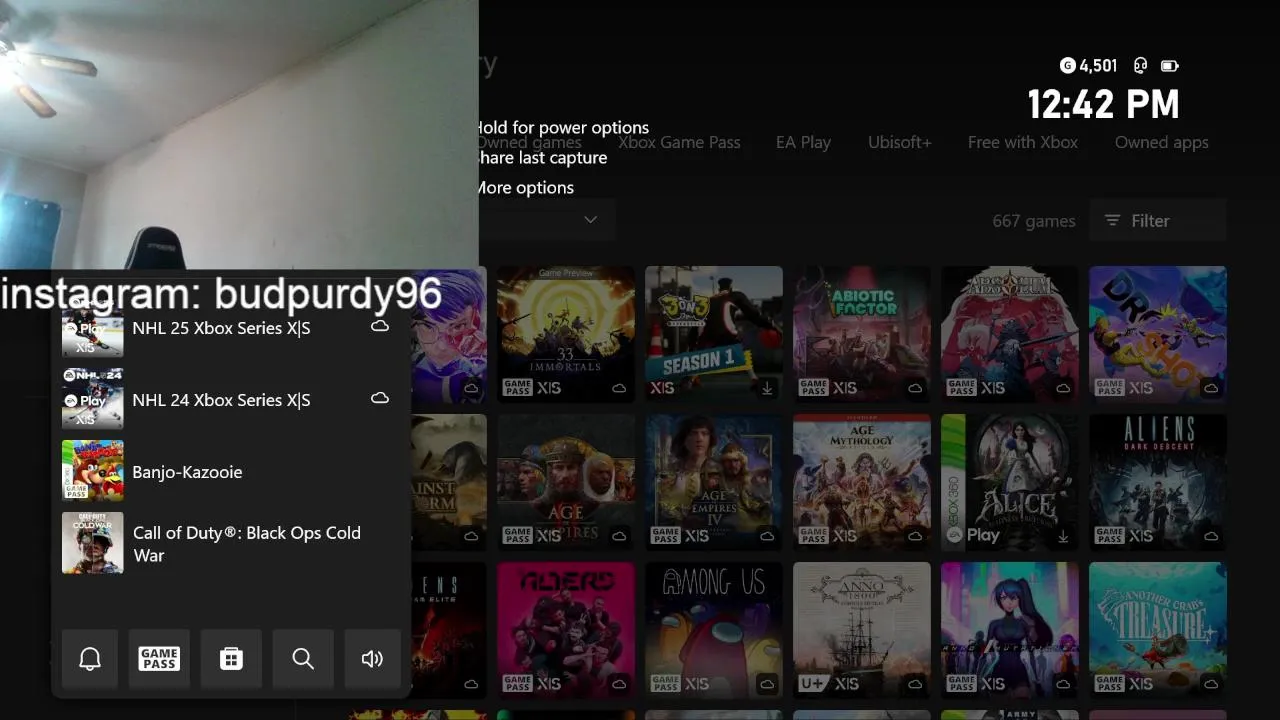Open notifications bell in the guide
This screenshot has width=1280, height=720.
90,658
